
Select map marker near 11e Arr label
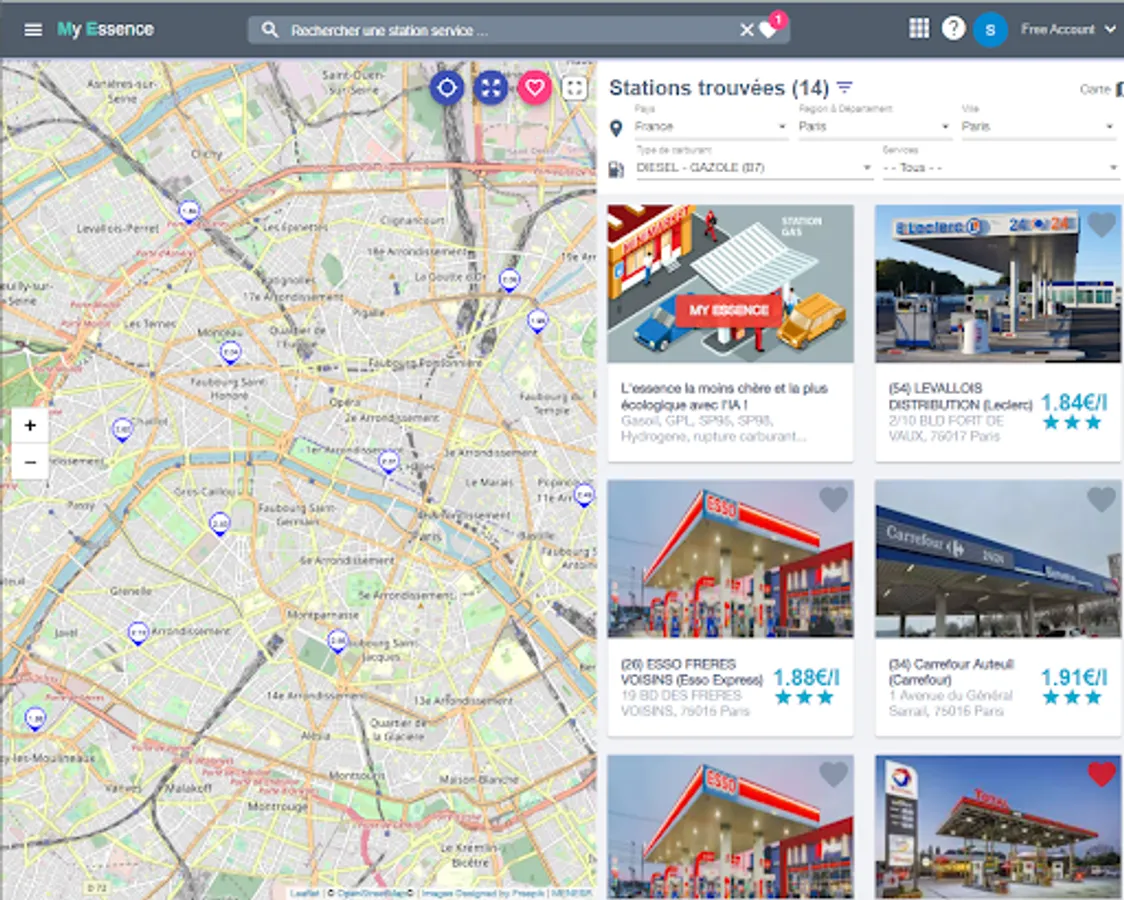tap(584, 495)
